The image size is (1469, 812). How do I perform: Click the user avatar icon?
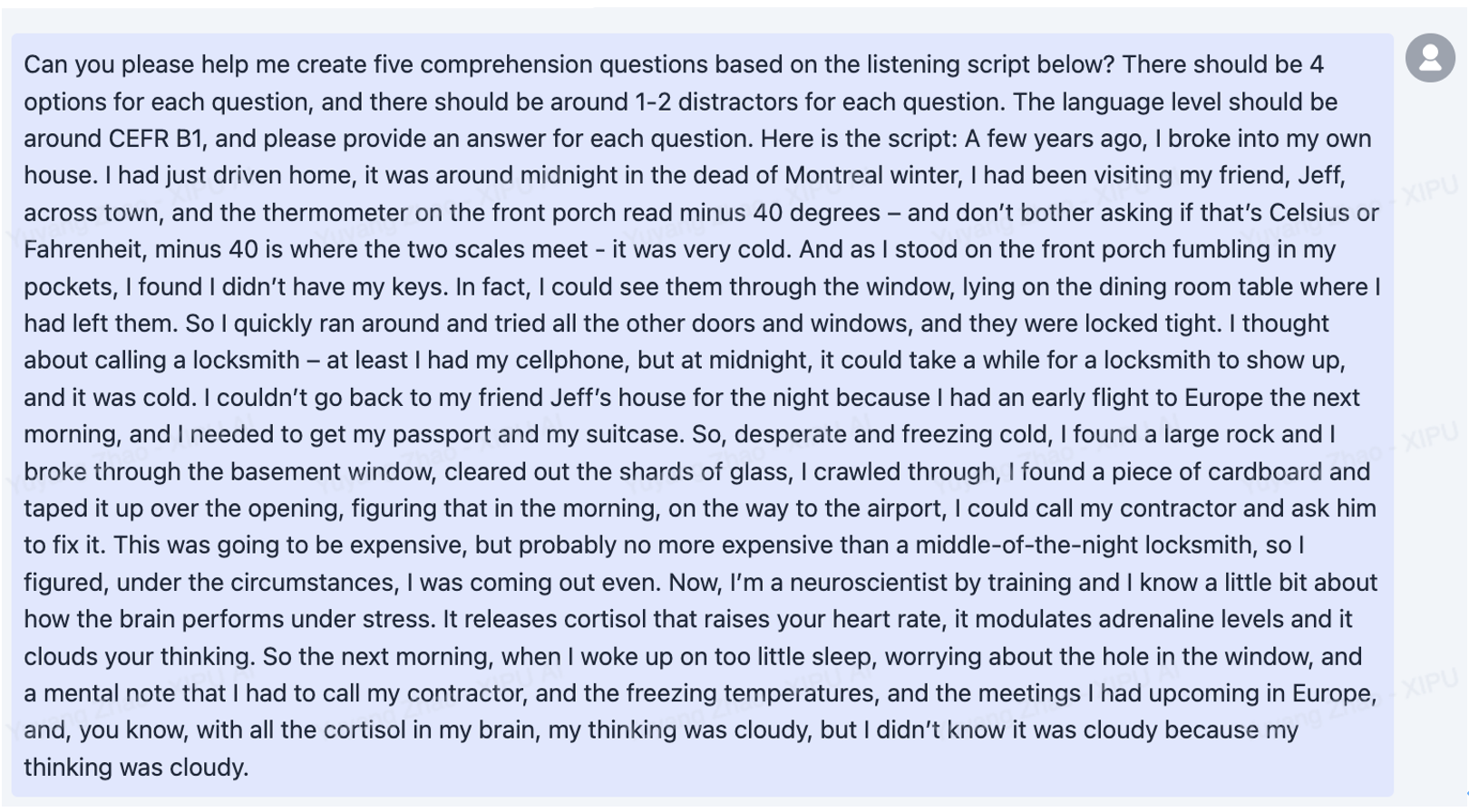(1430, 58)
